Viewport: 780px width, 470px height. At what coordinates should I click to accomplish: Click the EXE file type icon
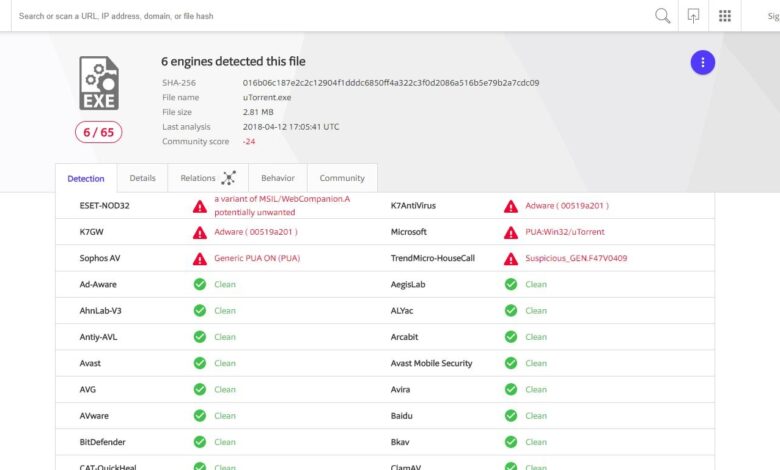(x=99, y=84)
